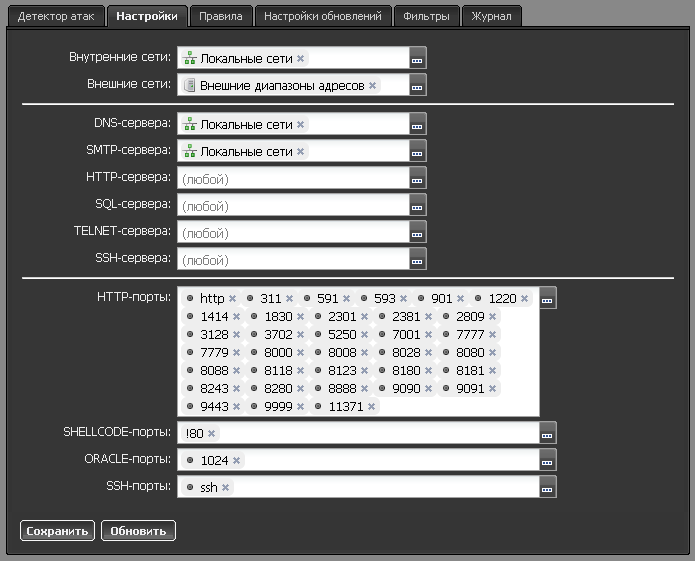Open selector for SSH-сервера field
This screenshot has width=695, height=561.
[x=418, y=259]
